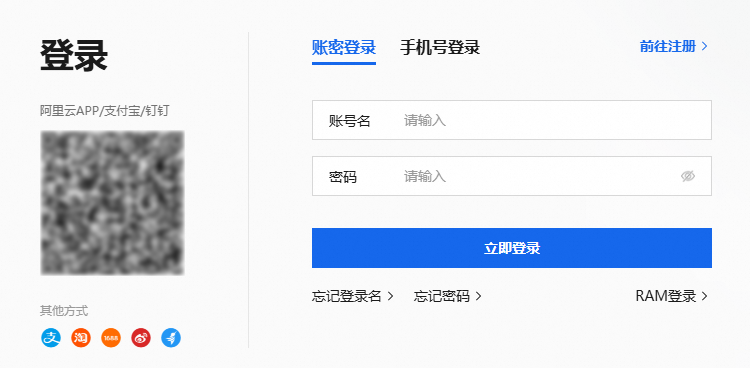Image resolution: width=750 pixels, height=368 pixels.
Task: Click the blurred QR code image
Action: point(112,203)
